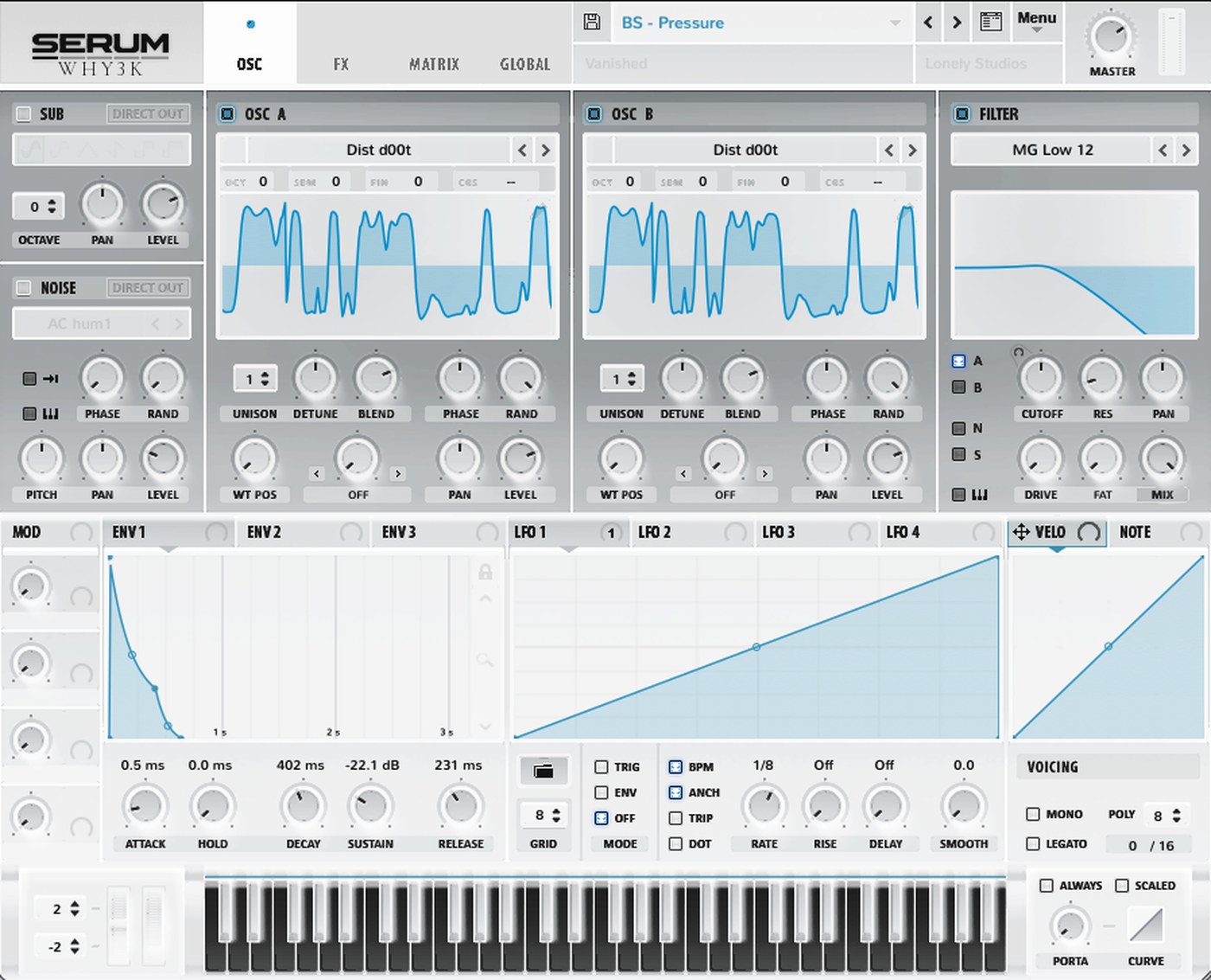Toggle OSC A on/off

(227, 114)
